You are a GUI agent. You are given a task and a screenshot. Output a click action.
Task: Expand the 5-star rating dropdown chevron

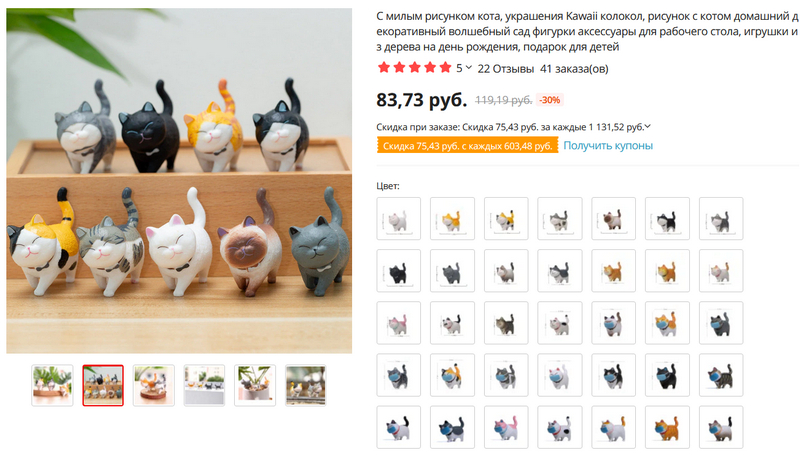point(468,68)
